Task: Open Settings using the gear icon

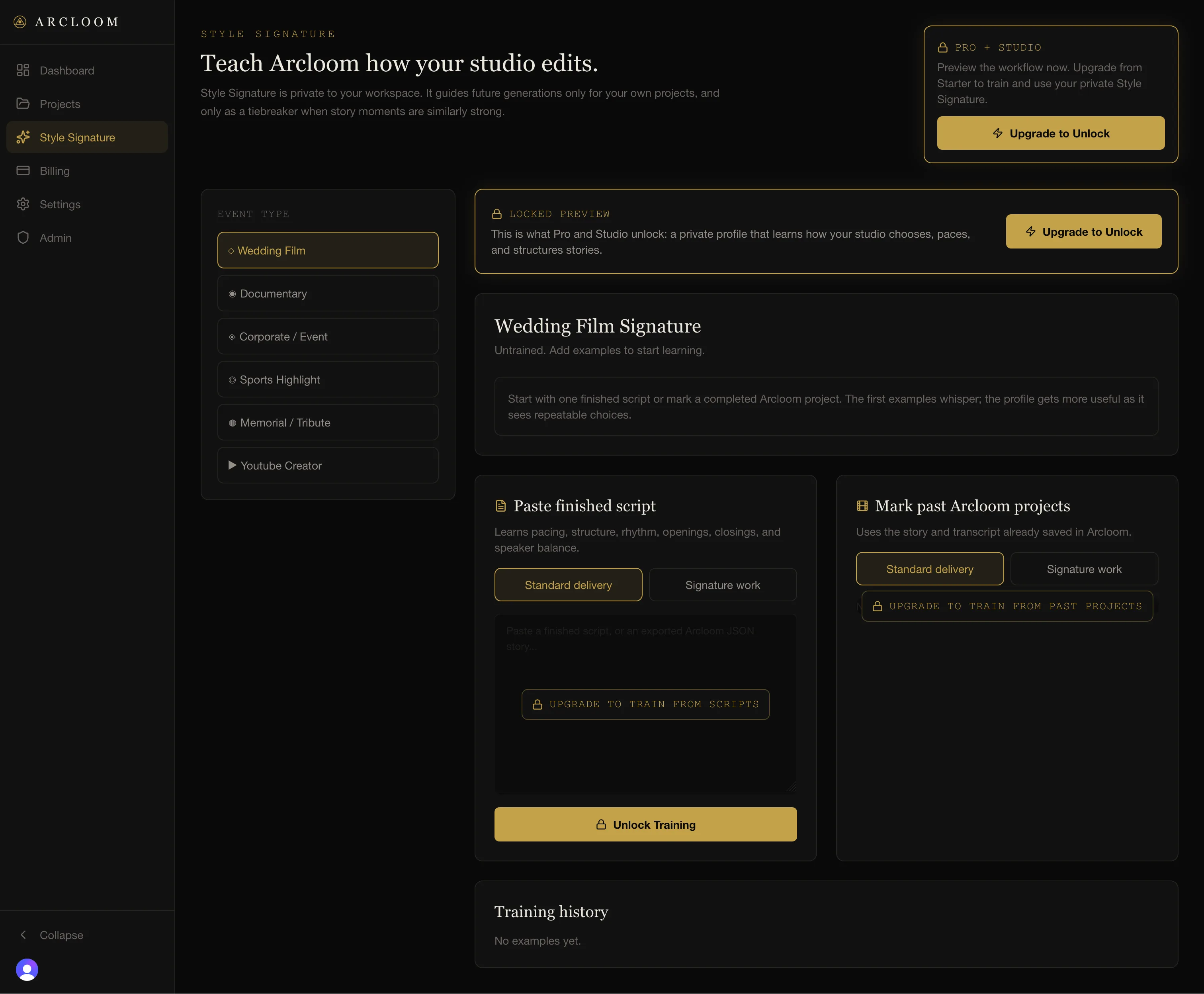Action: 23,204
